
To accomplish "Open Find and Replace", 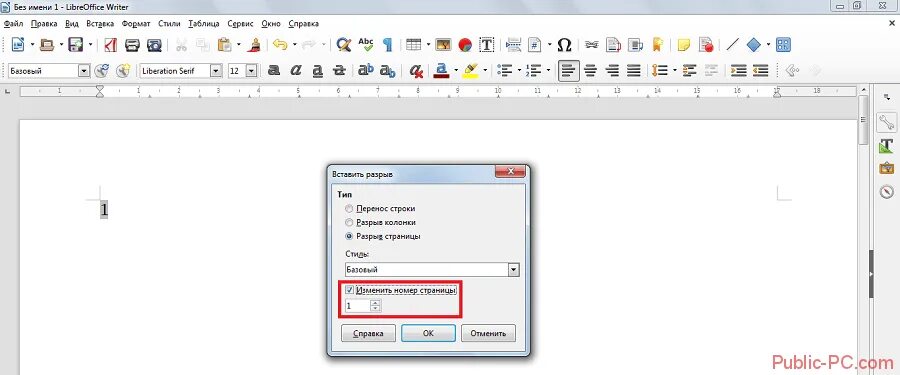I will [344, 44].
